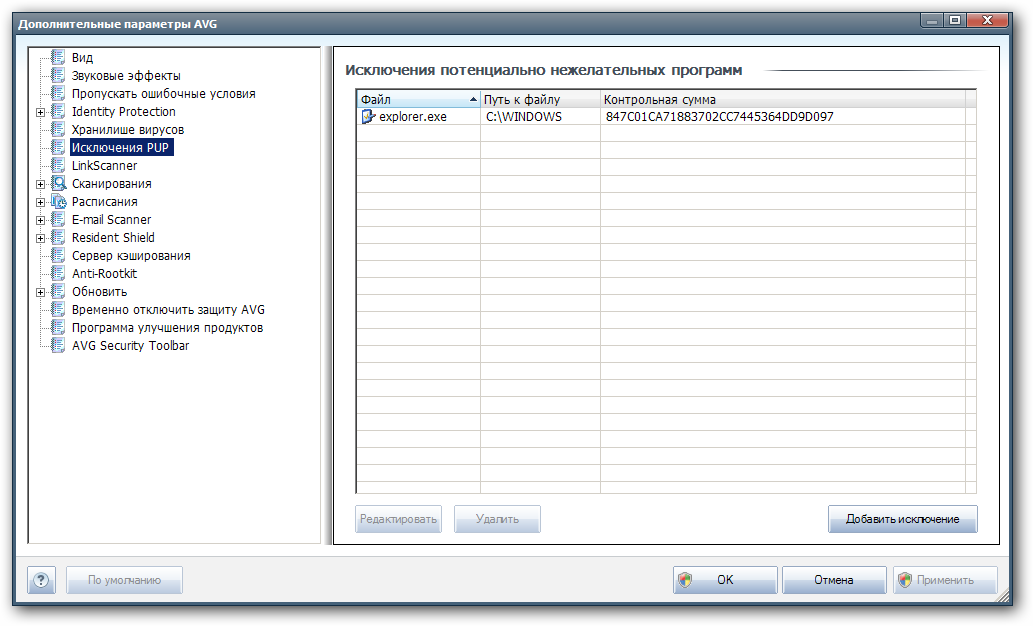Screen dimensions: 1033x626
Task: Click the icon beside LinkScanner
Action: point(58,165)
